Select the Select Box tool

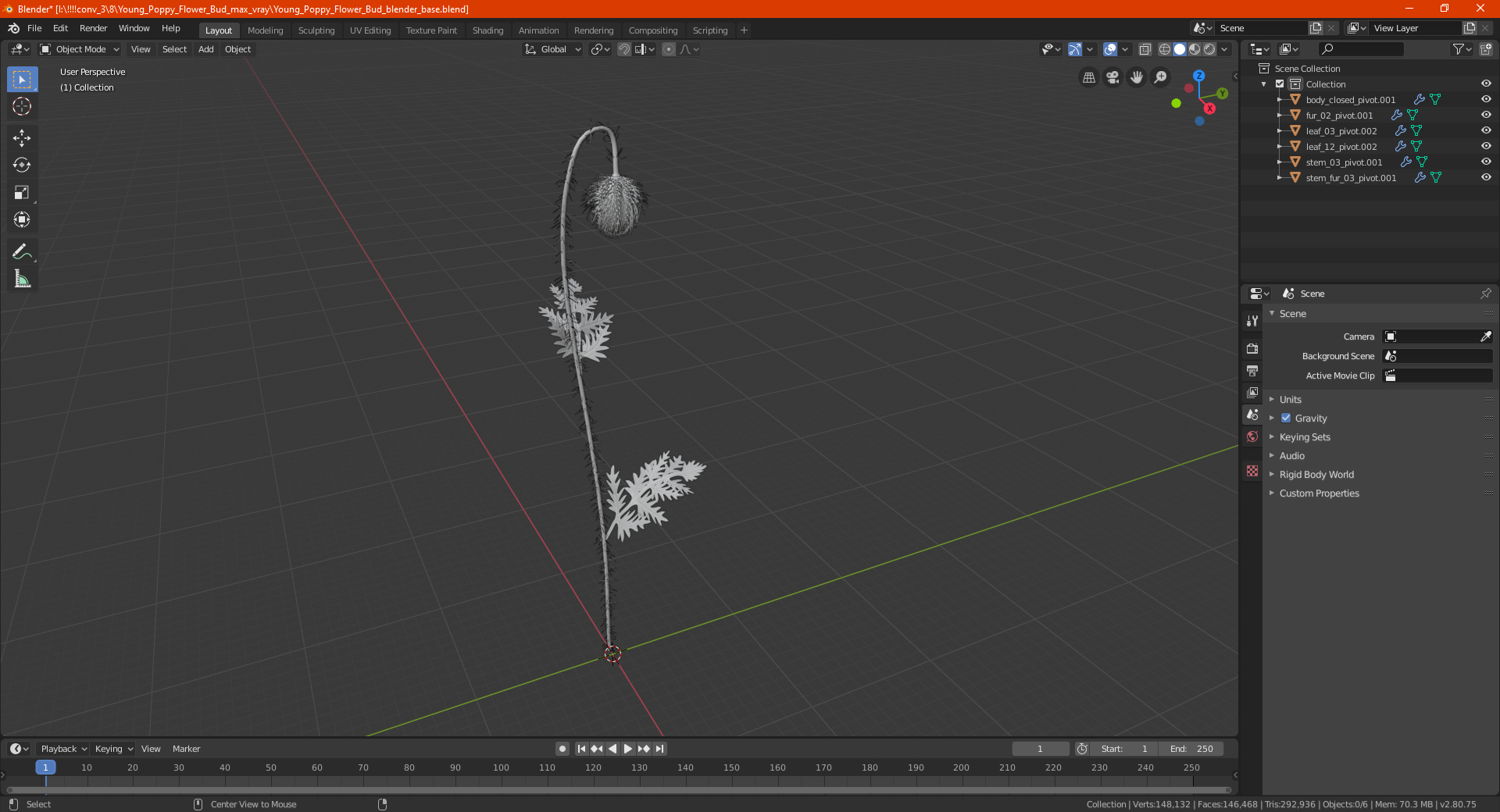[x=22, y=80]
